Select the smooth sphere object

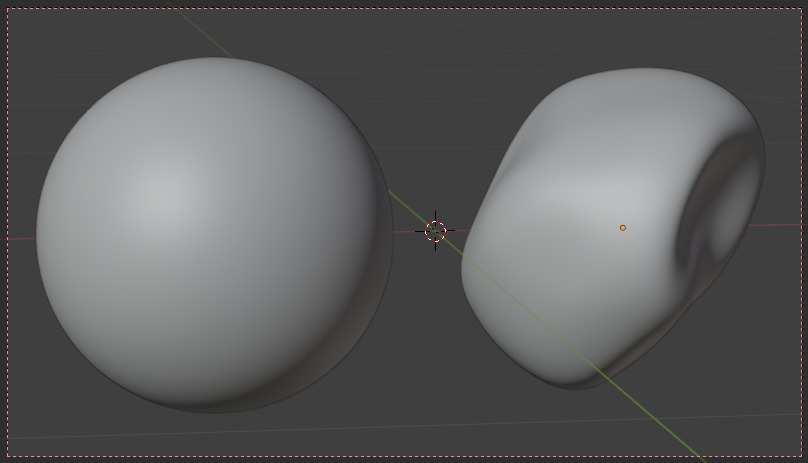[x=215, y=235]
